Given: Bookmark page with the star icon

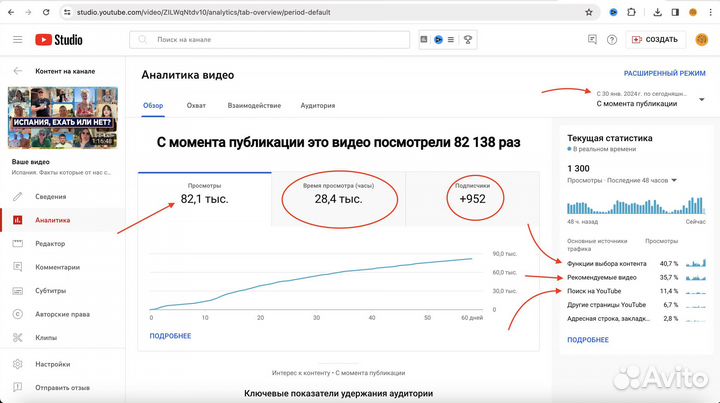Looking at the screenshot, I should pos(589,12).
